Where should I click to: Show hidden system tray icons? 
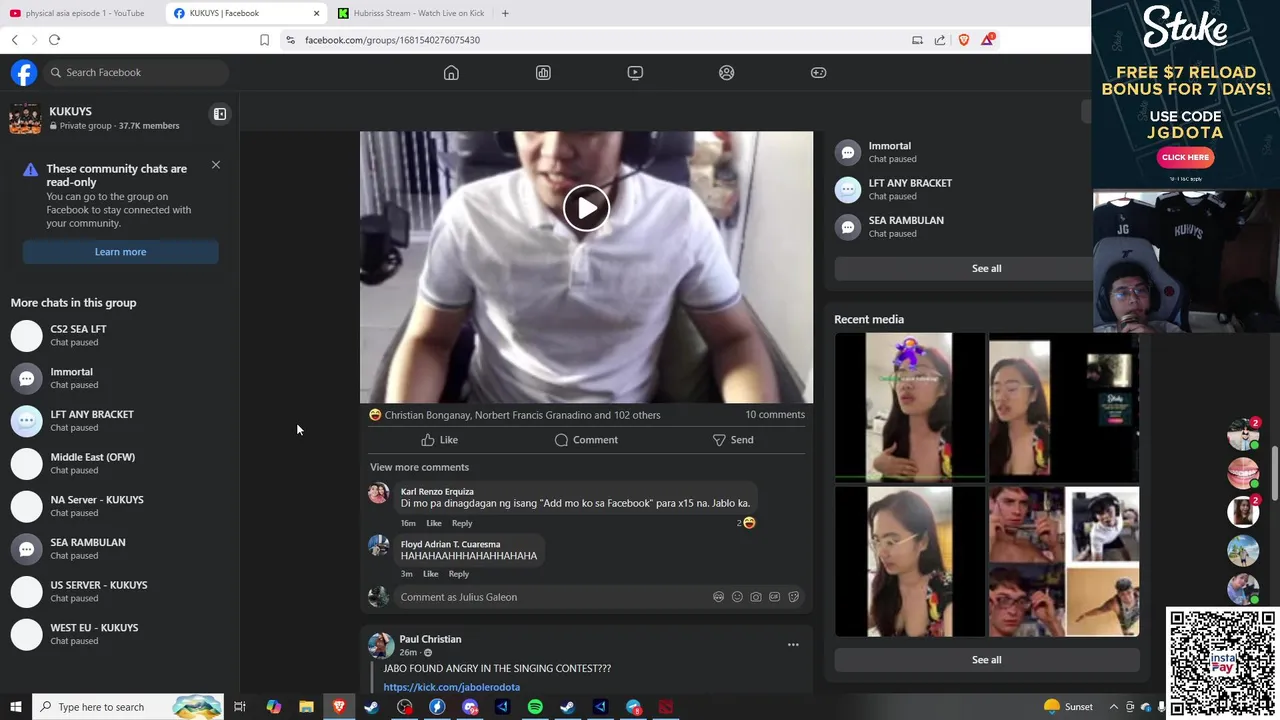[1113, 707]
